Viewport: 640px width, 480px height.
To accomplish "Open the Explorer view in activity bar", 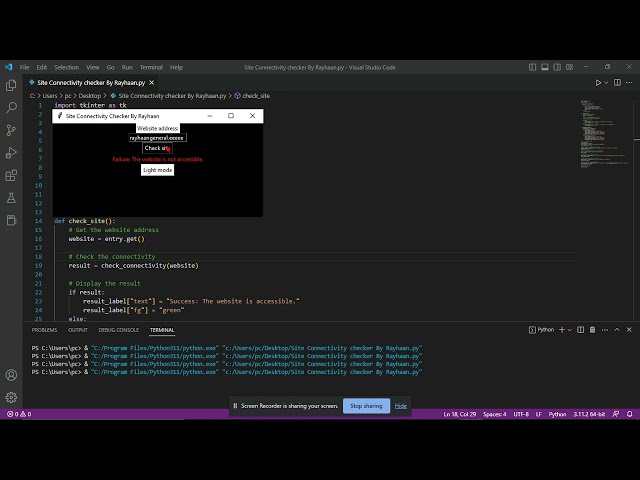I will click(x=11, y=85).
